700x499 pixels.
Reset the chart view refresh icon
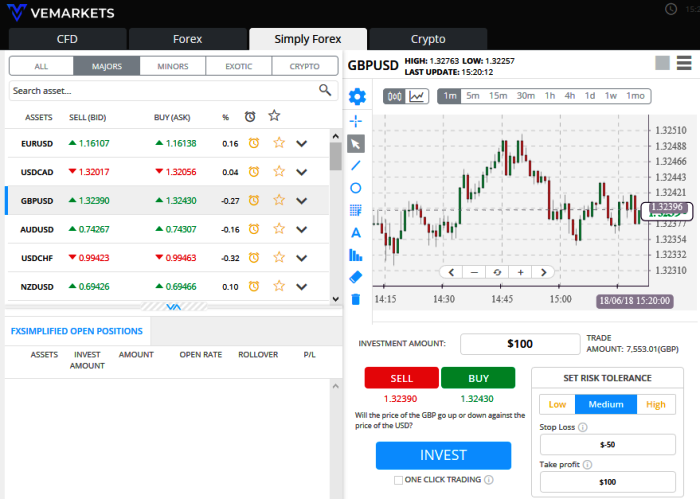tap(497, 272)
